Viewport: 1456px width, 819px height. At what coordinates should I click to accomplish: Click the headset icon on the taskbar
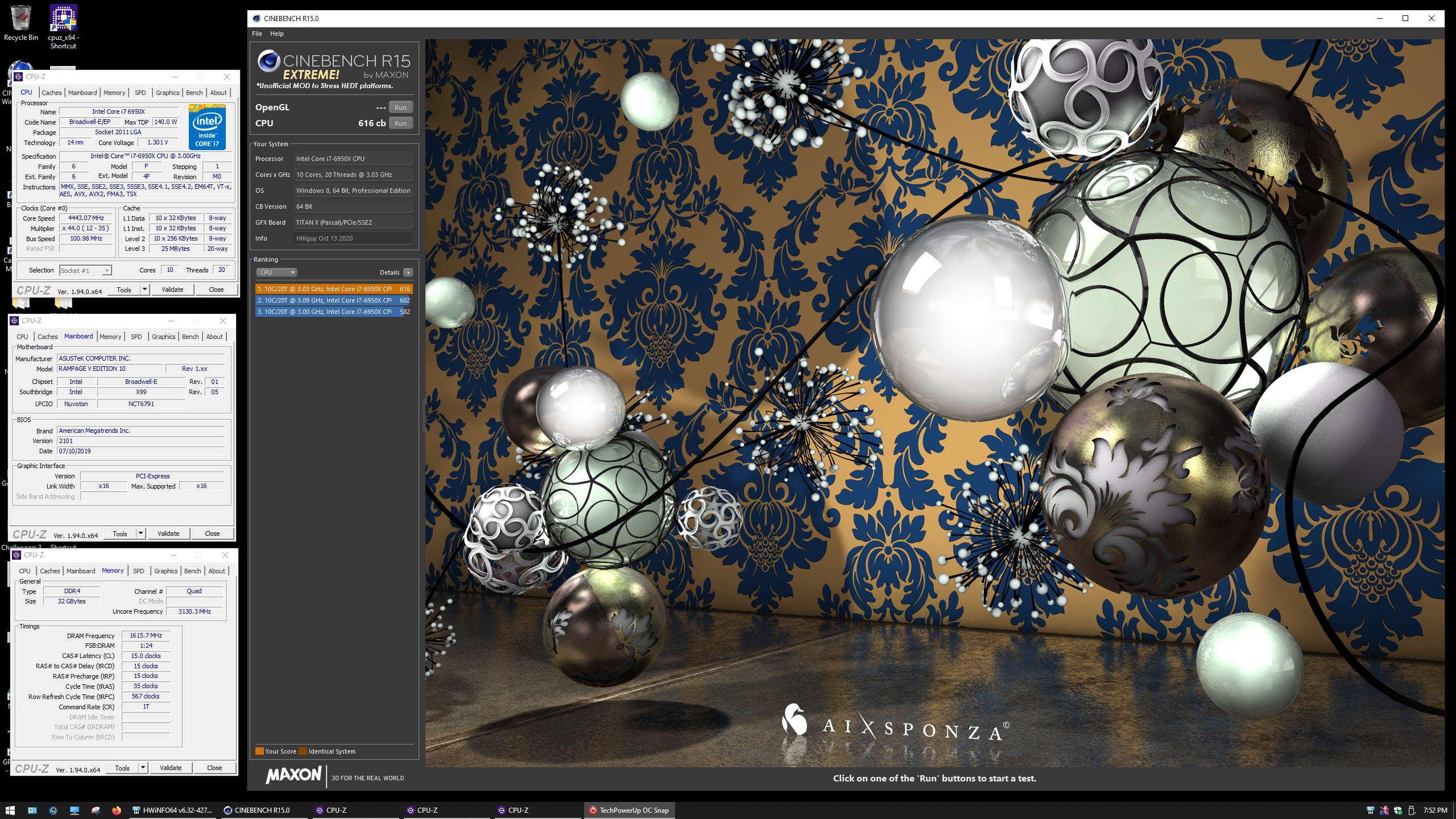tap(53, 810)
